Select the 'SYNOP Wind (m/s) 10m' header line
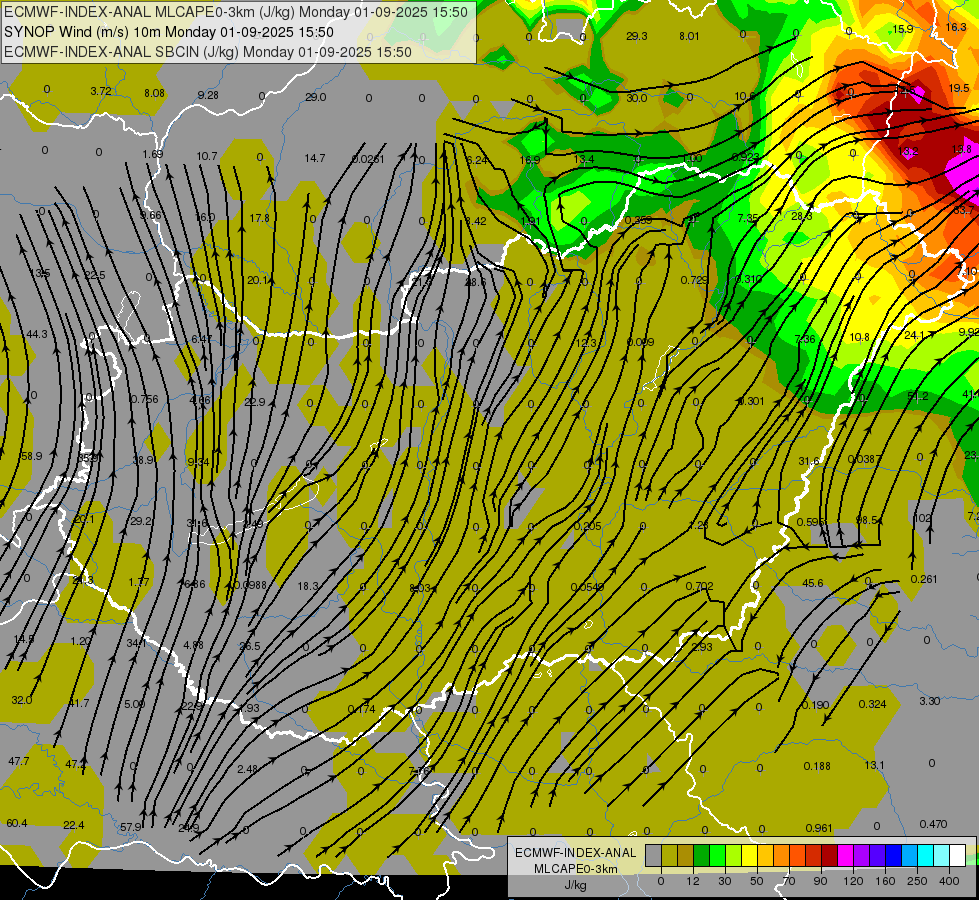This screenshot has height=900, width=979. (169, 32)
